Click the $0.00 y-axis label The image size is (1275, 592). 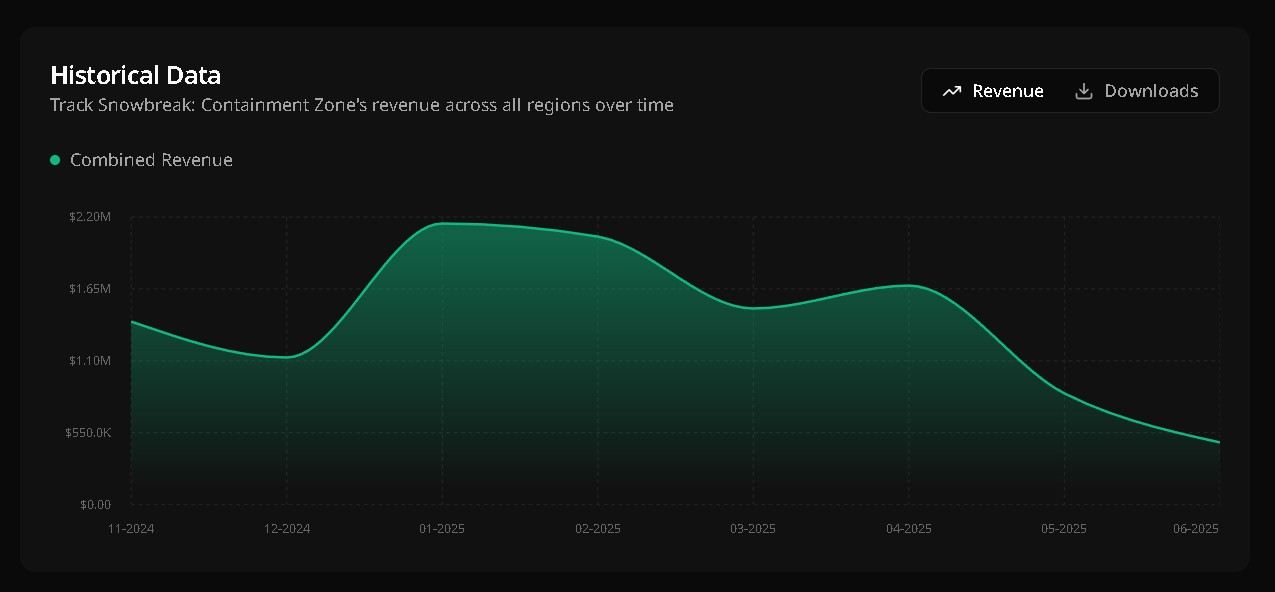click(x=96, y=505)
